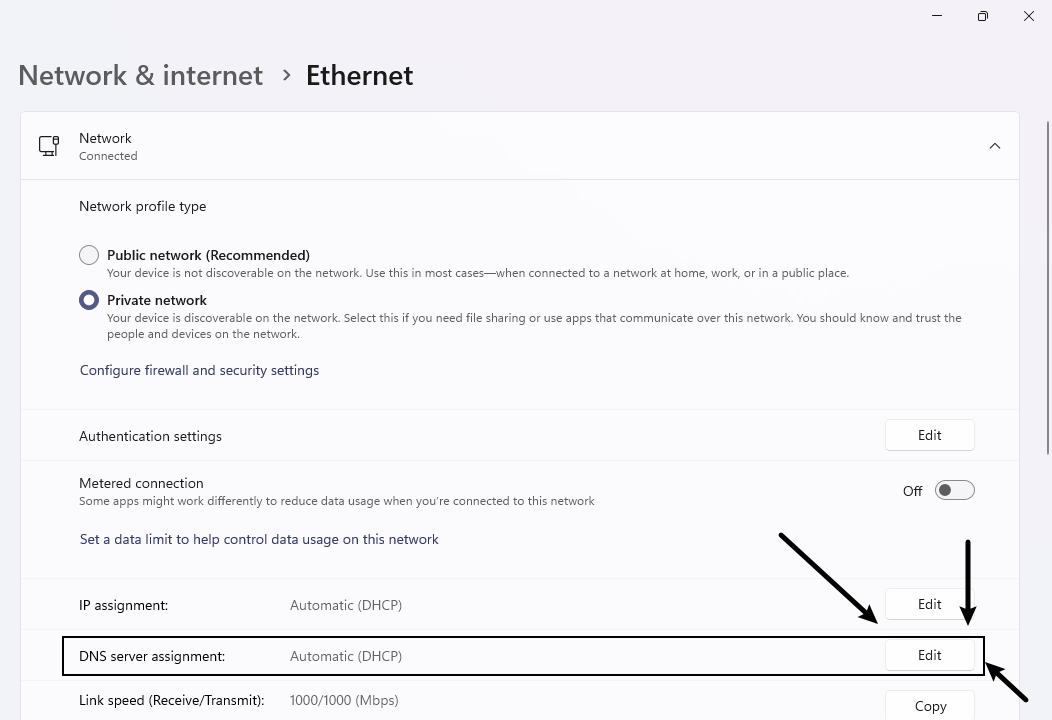Viewport: 1052px width, 720px height.
Task: Click the window restore icon
Action: (982, 16)
